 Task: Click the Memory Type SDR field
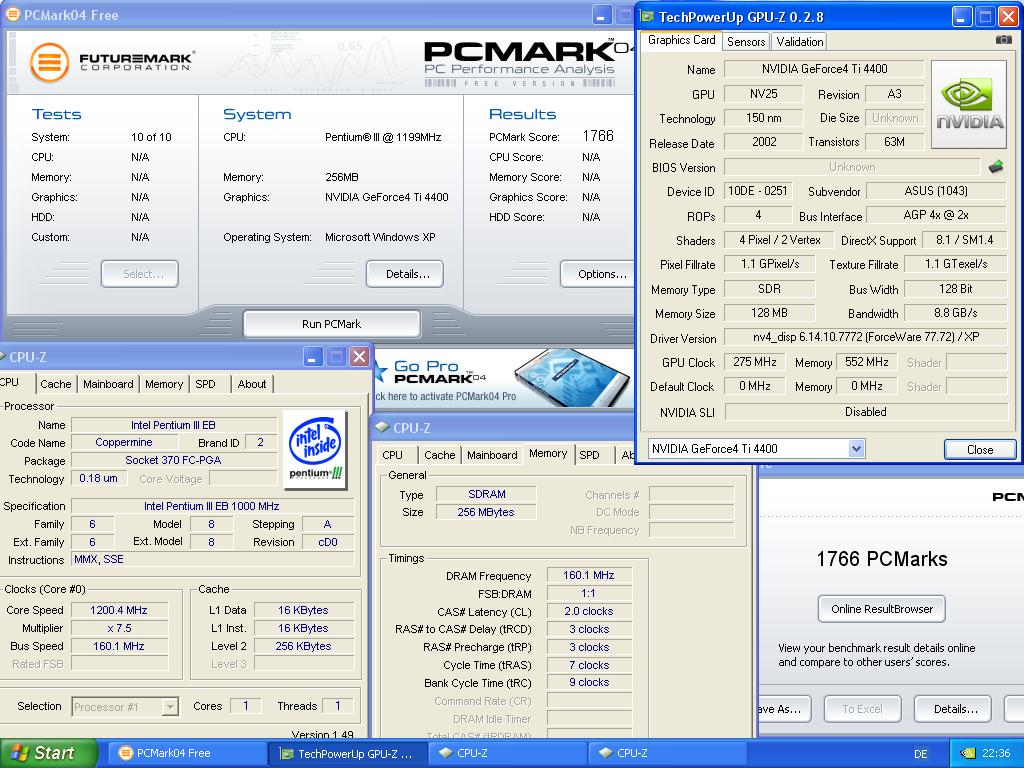pyautogui.click(x=769, y=289)
